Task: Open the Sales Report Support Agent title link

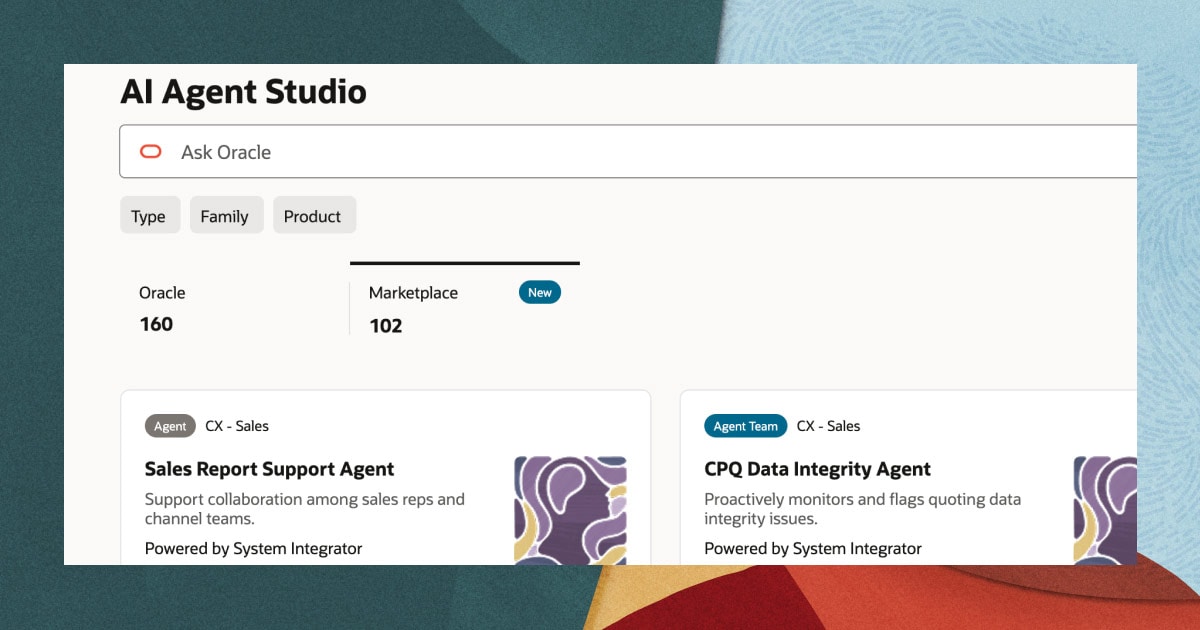Action: [269, 468]
